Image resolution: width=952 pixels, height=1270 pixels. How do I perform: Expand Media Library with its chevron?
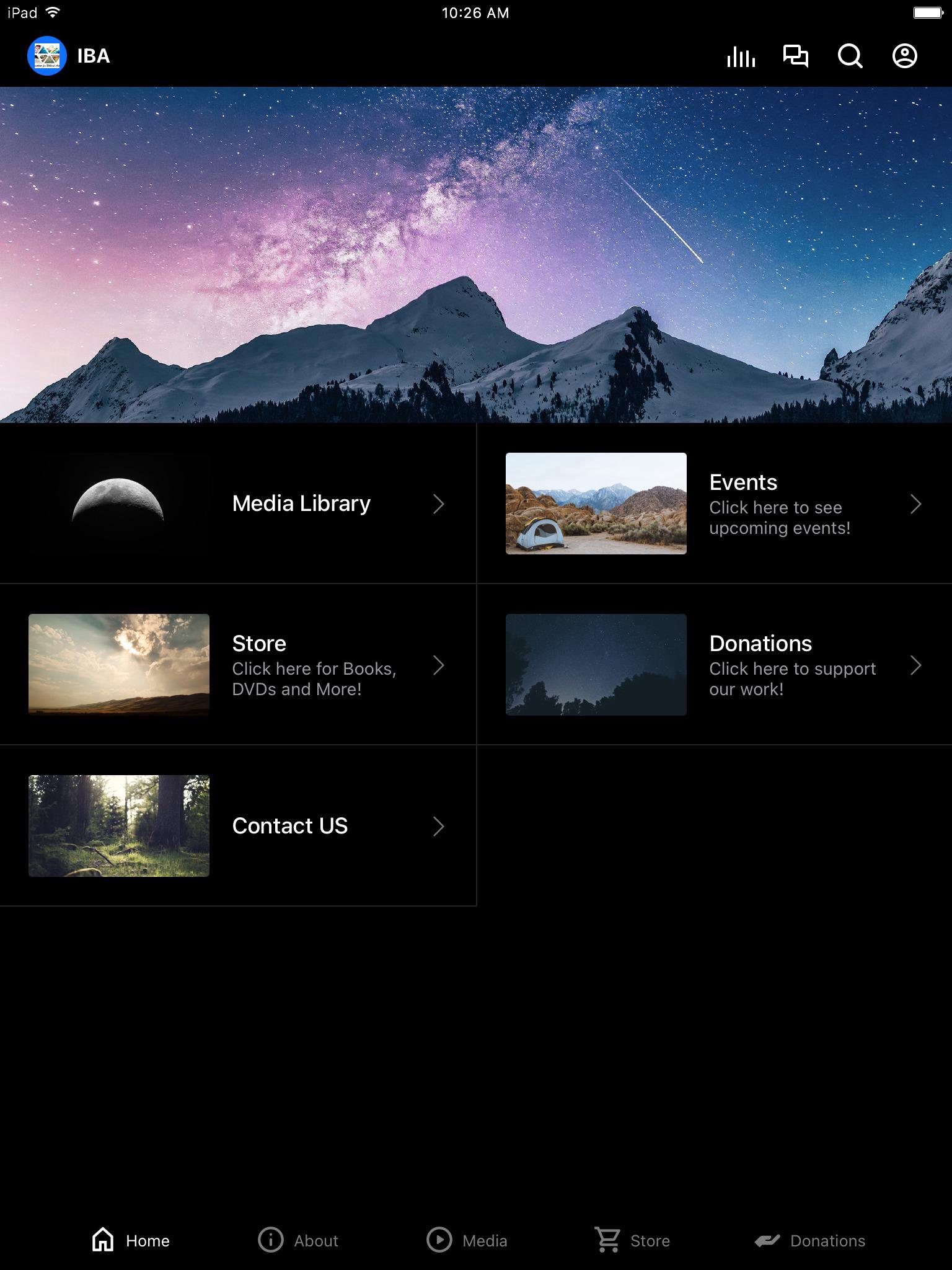[438, 504]
